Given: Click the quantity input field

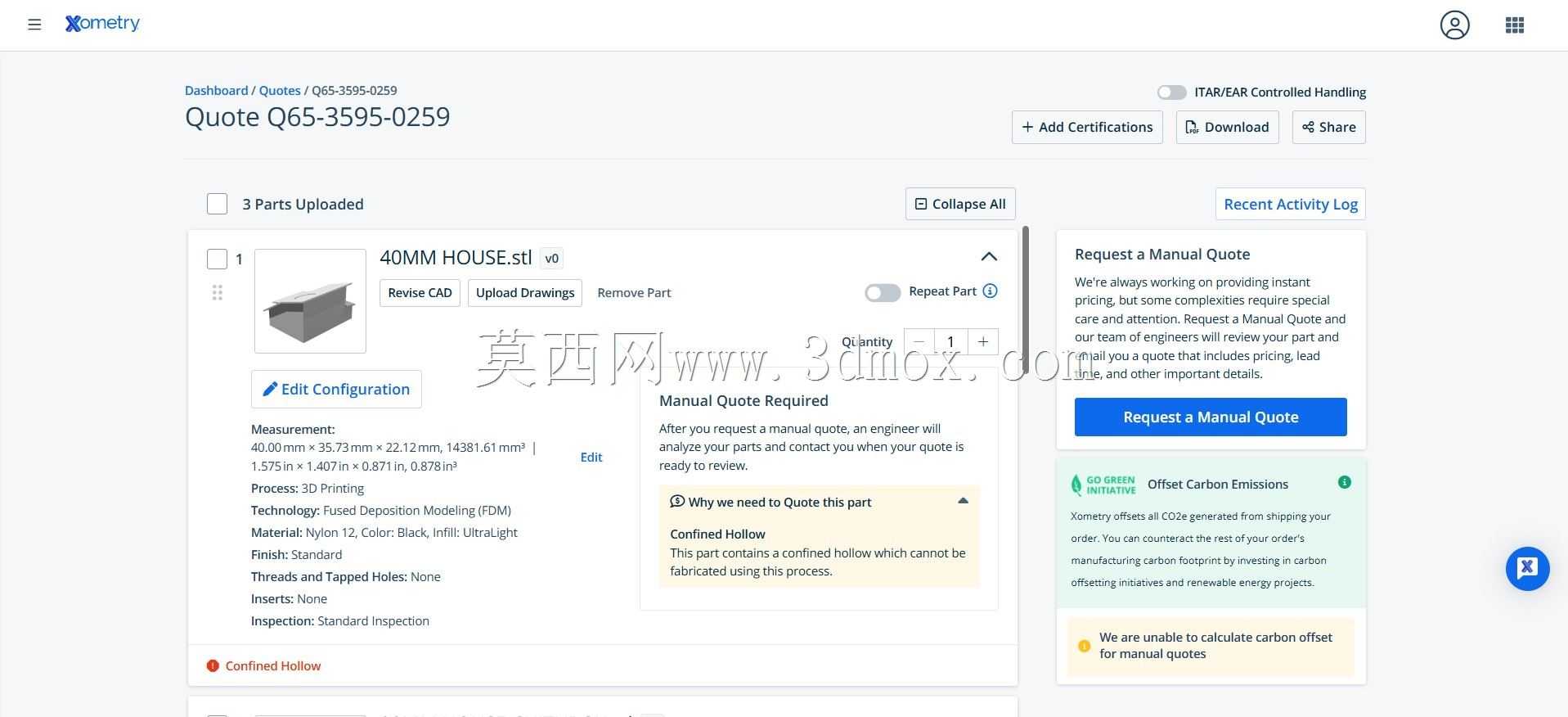Looking at the screenshot, I should pos(950,342).
